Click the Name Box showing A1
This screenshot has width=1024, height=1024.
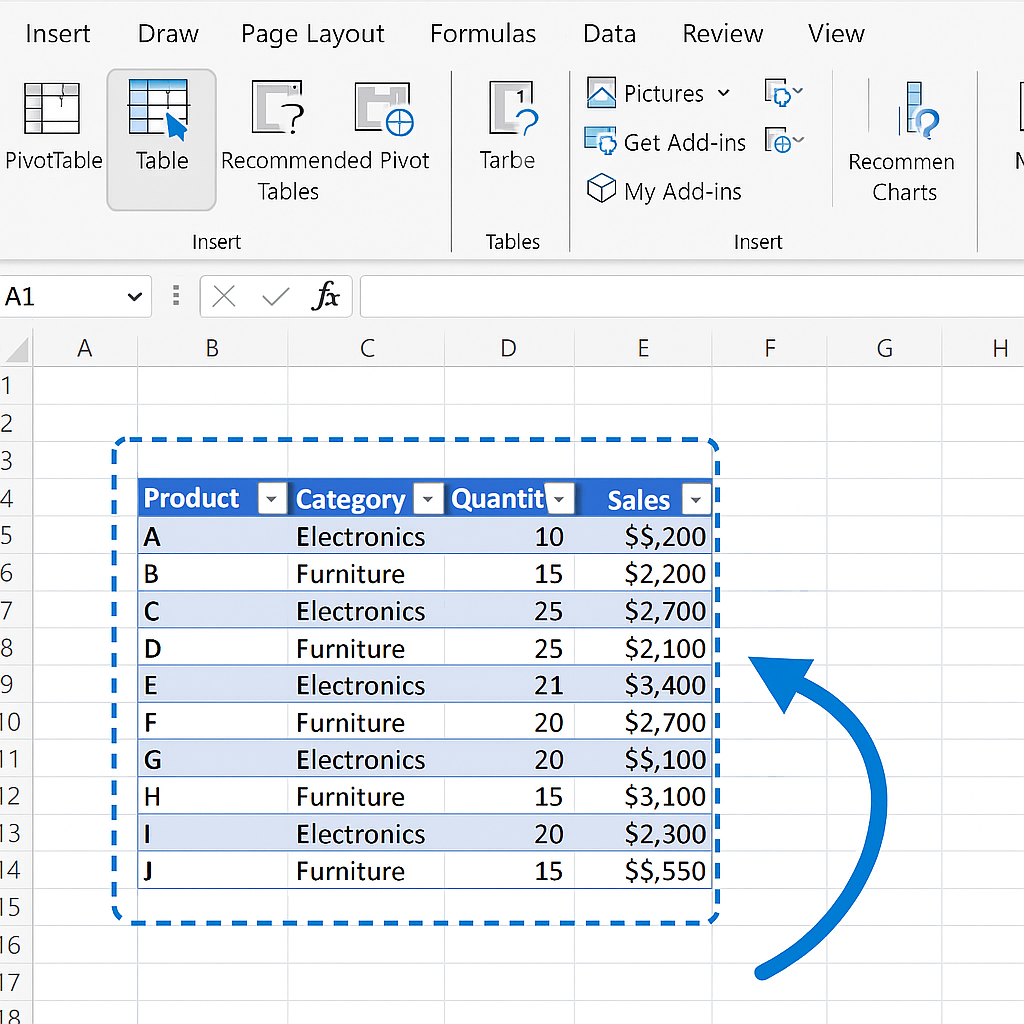[x=75, y=296]
